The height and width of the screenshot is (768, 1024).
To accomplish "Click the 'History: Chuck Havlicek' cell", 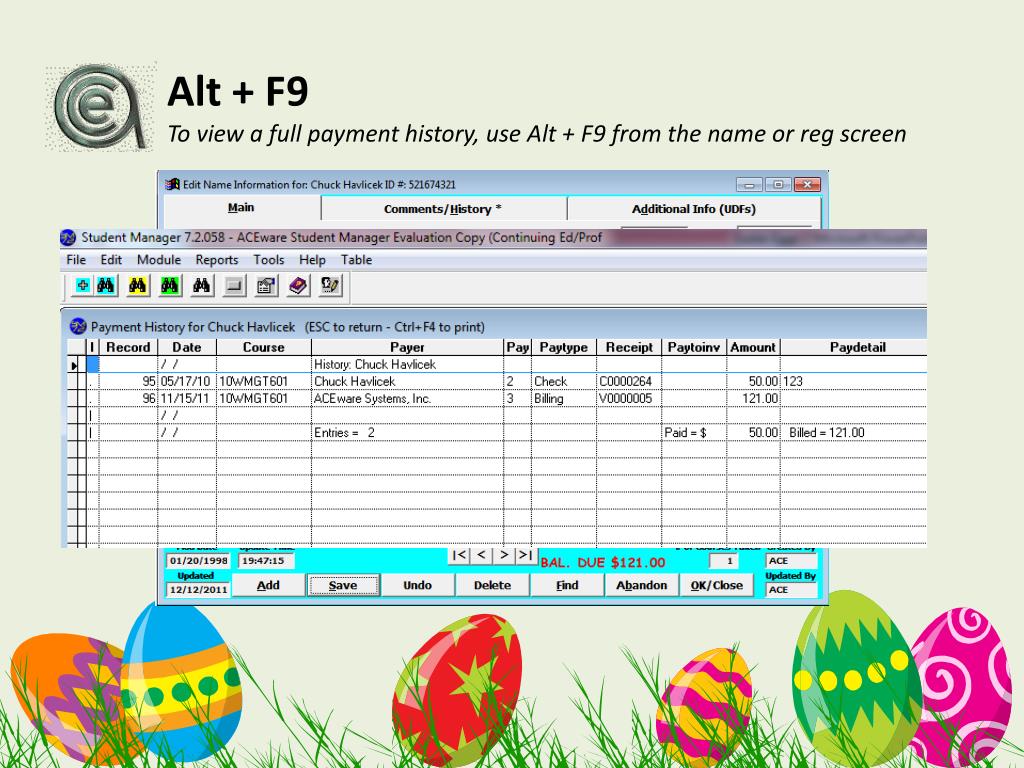I will (x=408, y=364).
